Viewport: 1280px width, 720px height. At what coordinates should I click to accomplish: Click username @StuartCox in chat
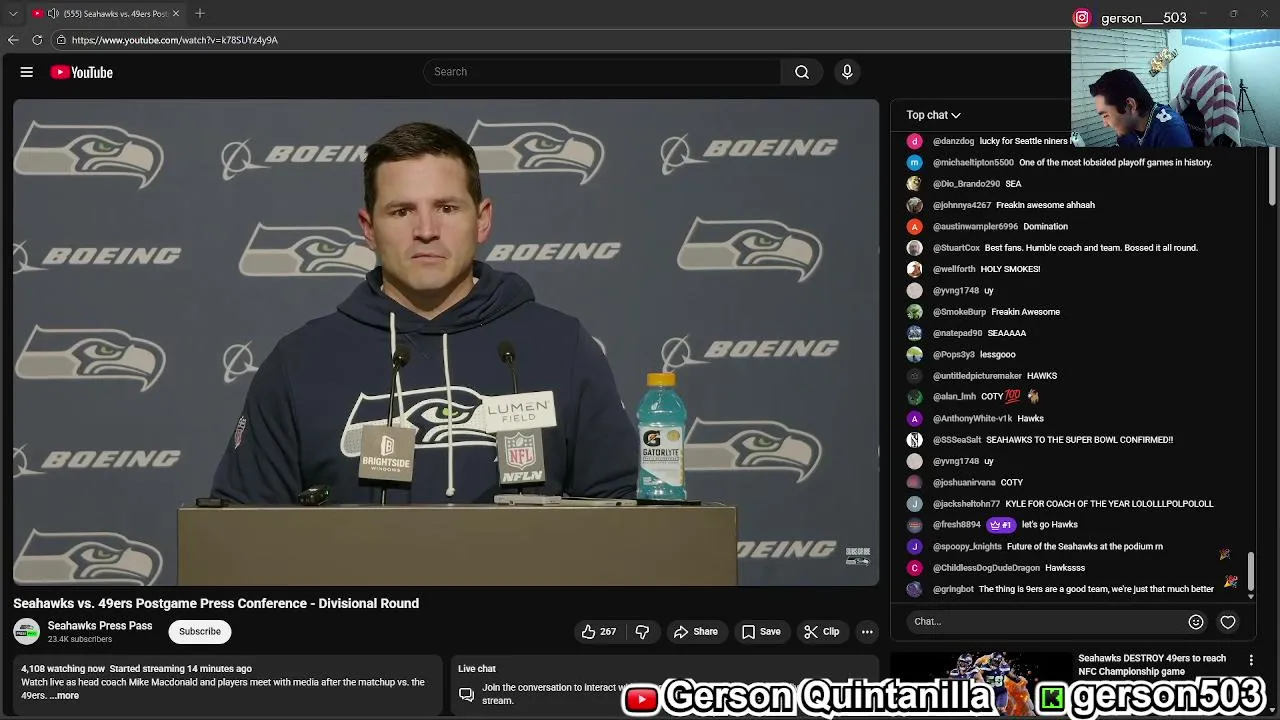(956, 248)
